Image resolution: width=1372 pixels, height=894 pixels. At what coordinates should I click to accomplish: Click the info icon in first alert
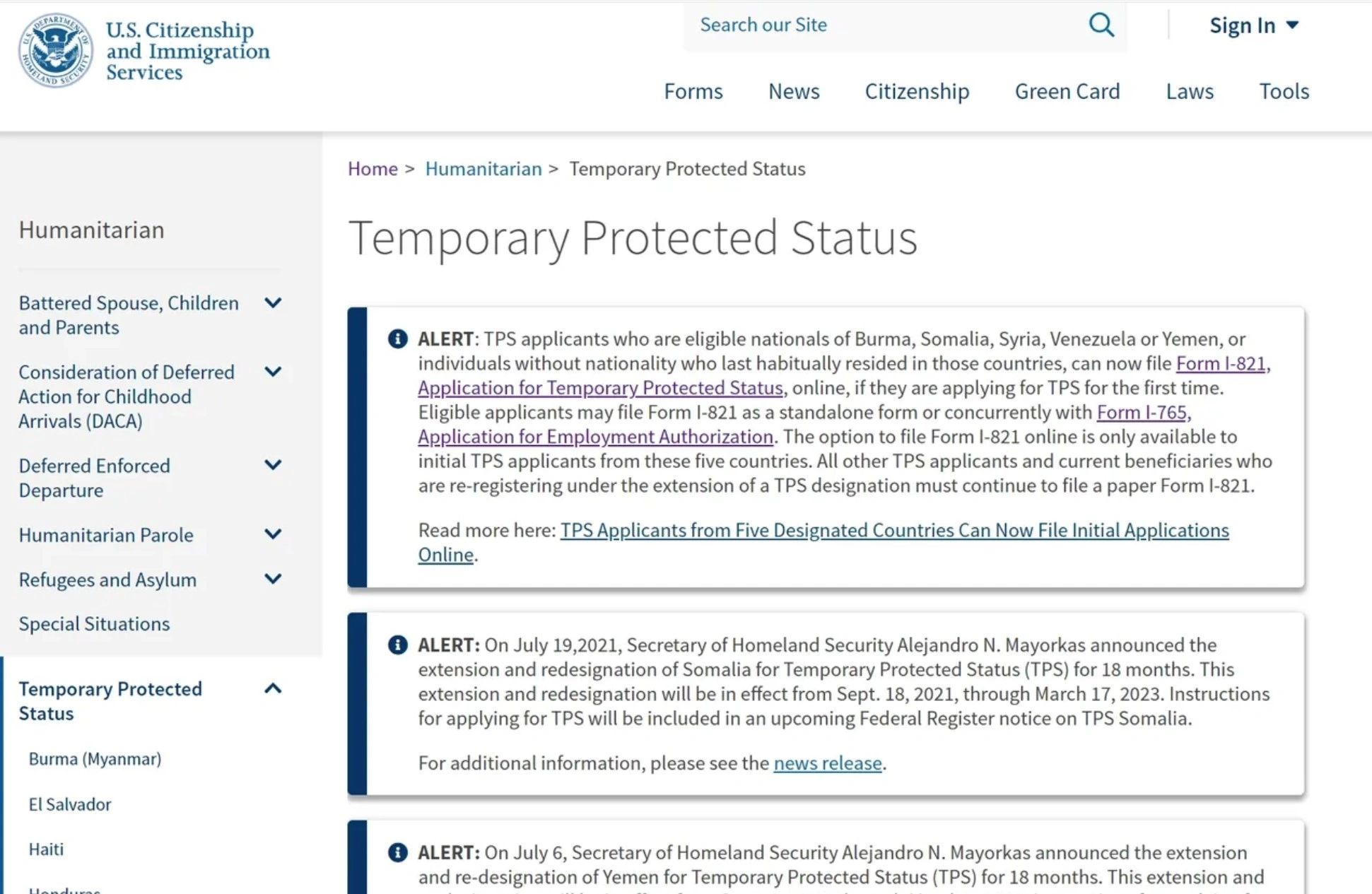[x=398, y=339]
